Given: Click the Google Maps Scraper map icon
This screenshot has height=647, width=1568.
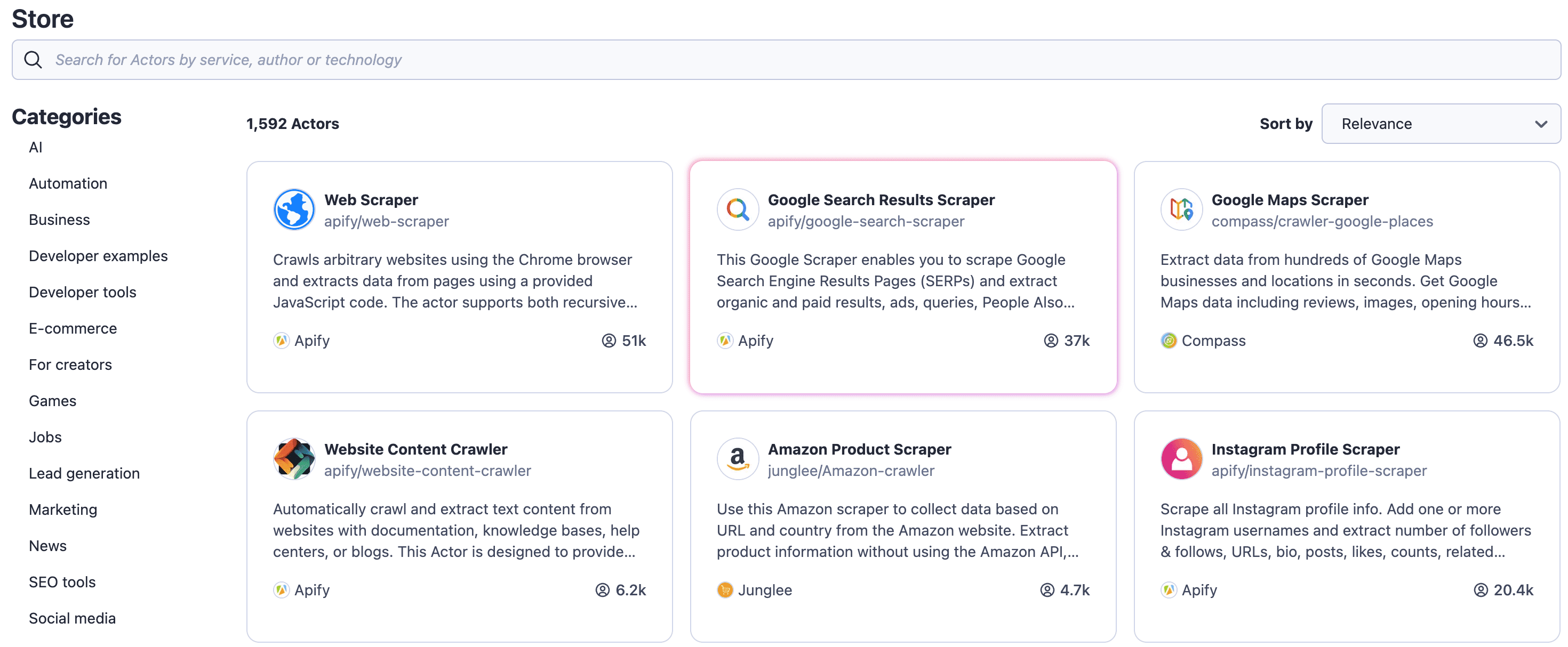Looking at the screenshot, I should click(1181, 209).
